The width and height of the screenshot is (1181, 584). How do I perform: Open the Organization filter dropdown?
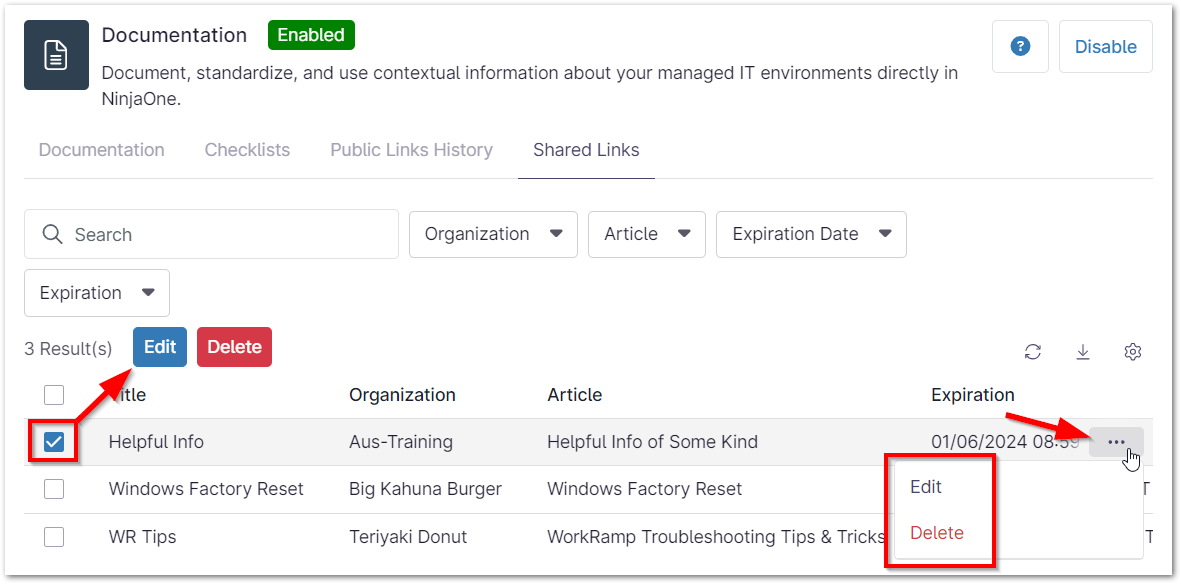[x=493, y=234]
